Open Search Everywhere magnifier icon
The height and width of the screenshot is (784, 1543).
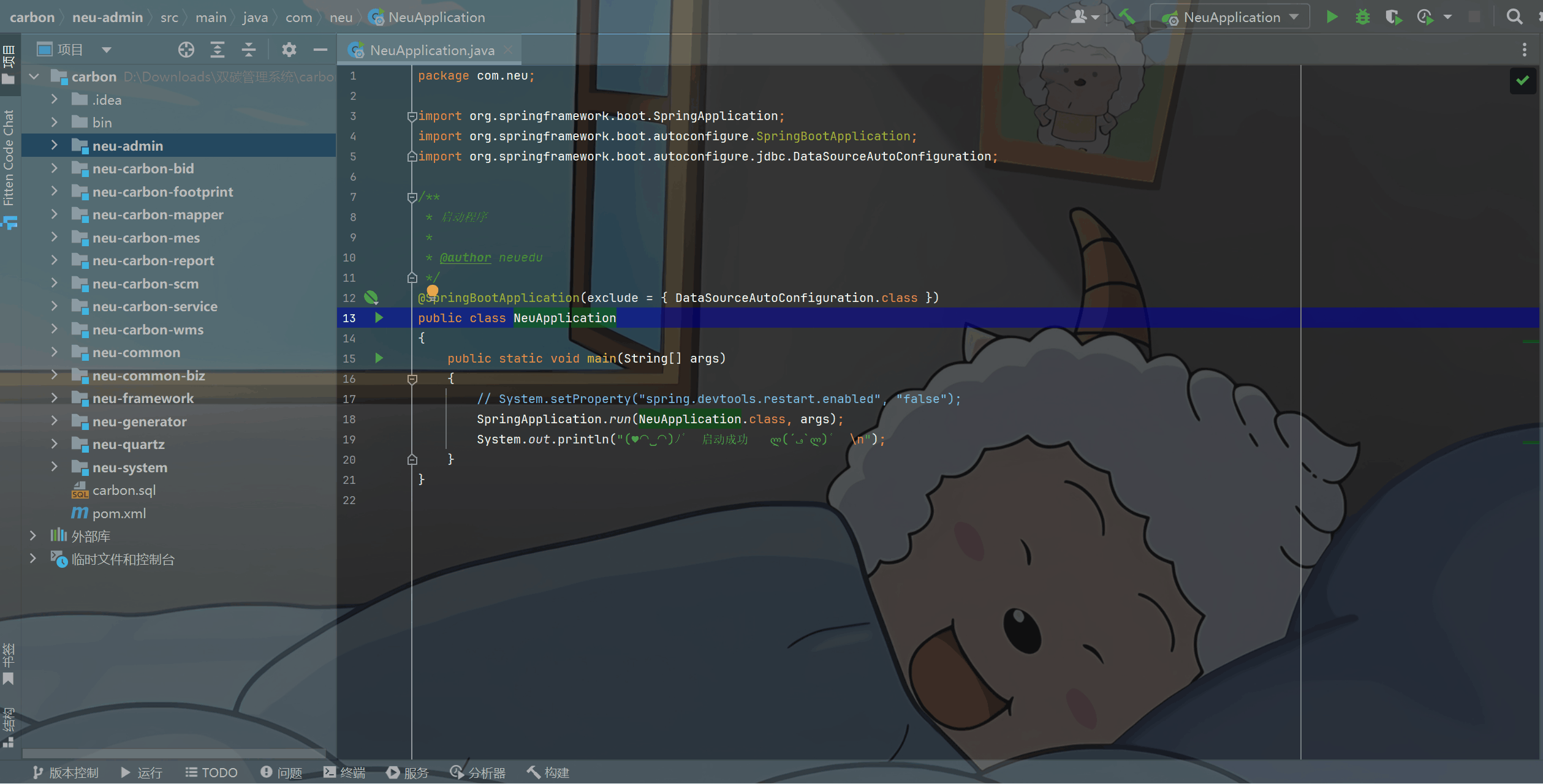tap(1514, 17)
